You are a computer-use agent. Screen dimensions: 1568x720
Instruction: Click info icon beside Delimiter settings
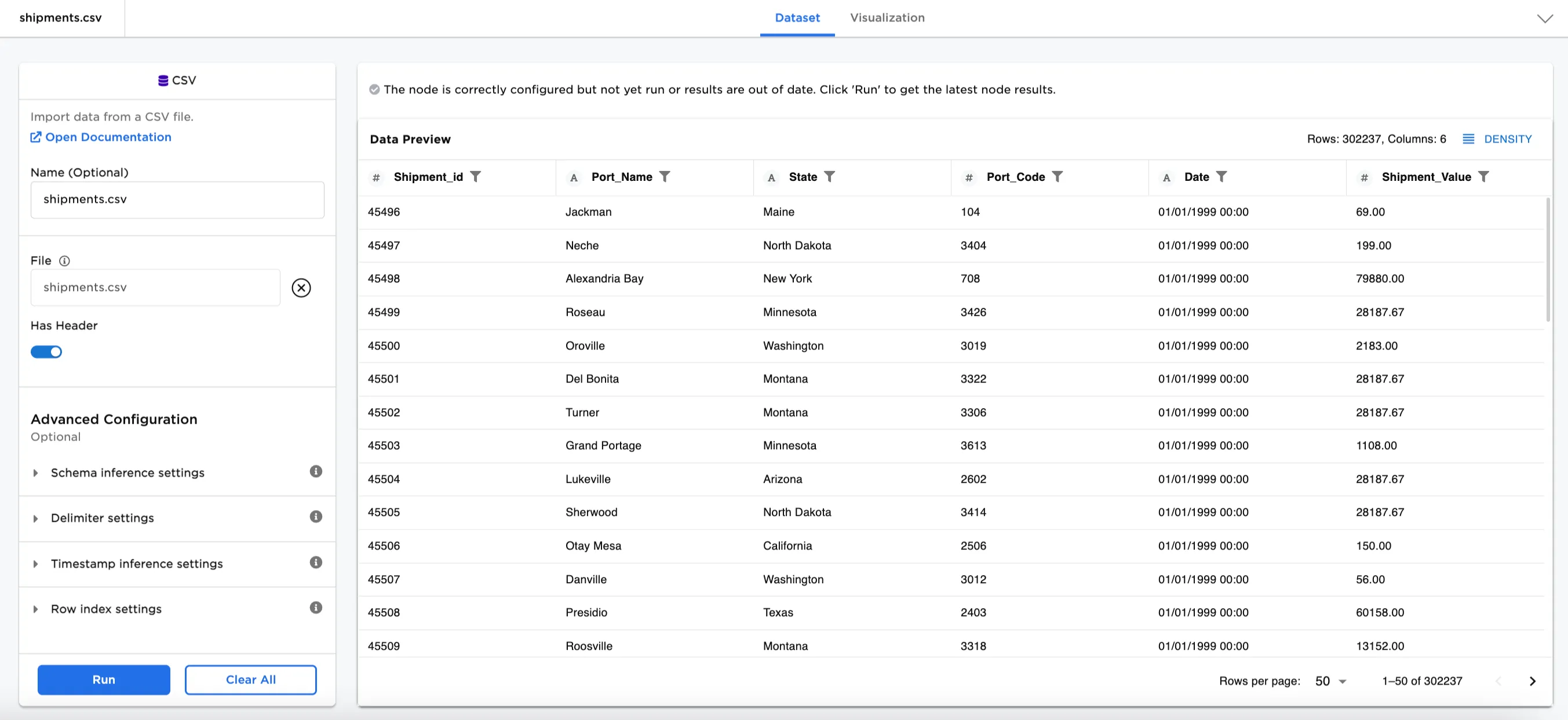315,517
